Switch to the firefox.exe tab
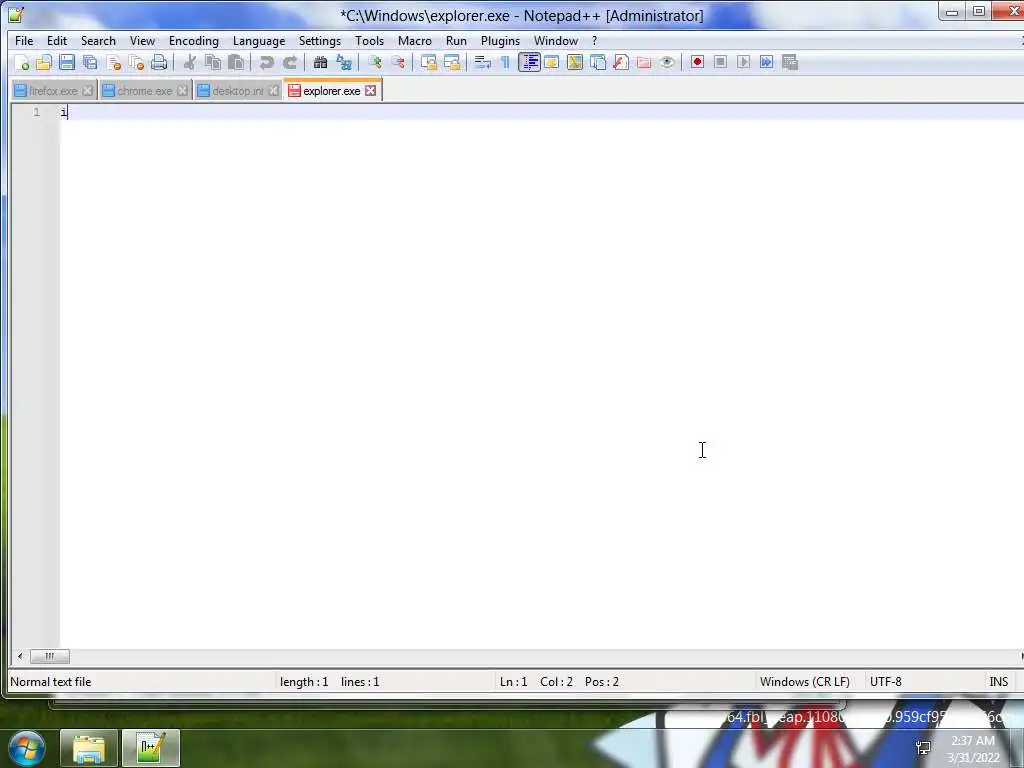Viewport: 1024px width, 768px height. [54, 91]
